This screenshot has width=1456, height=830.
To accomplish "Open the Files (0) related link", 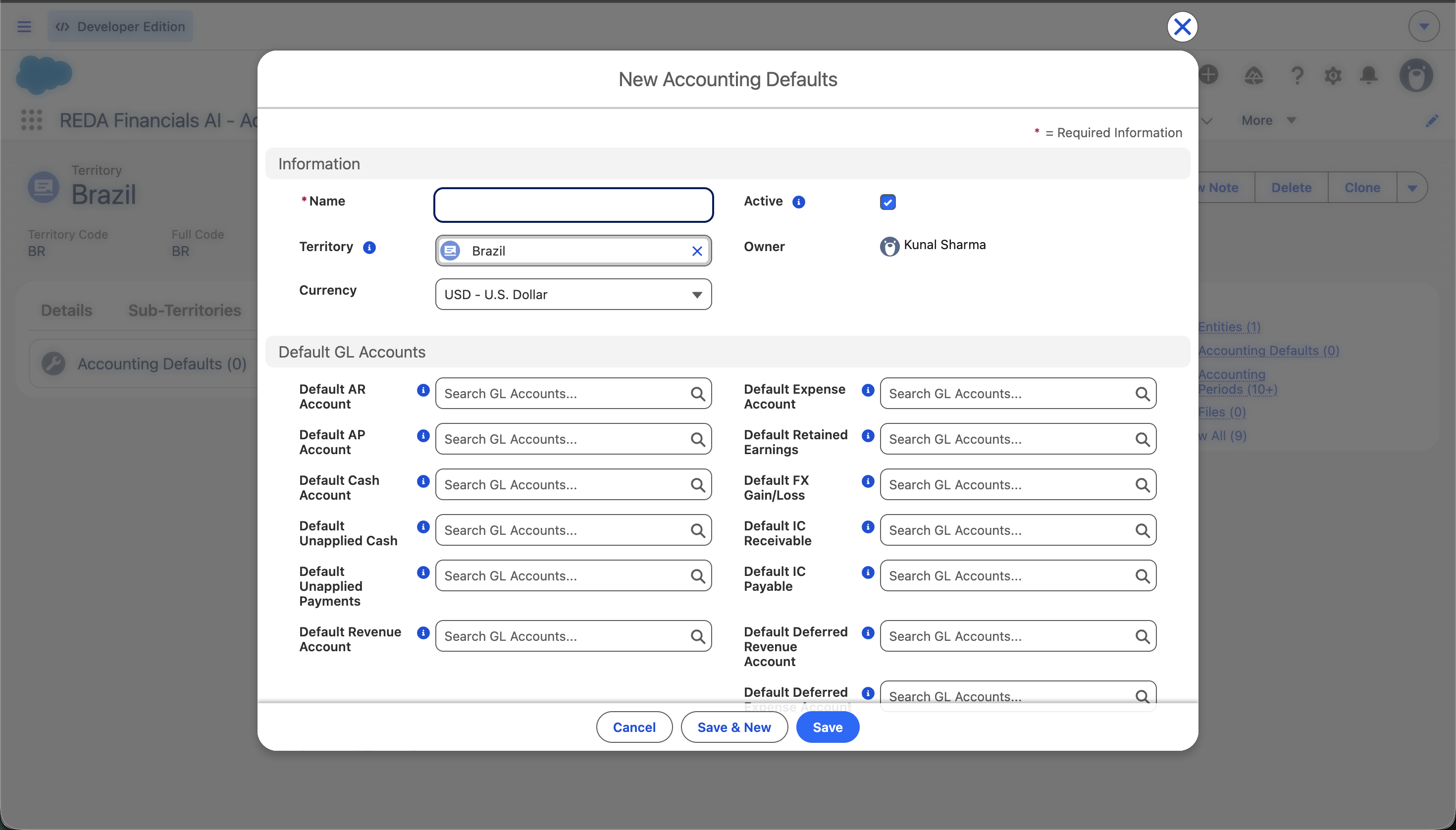I will pyautogui.click(x=1222, y=412).
